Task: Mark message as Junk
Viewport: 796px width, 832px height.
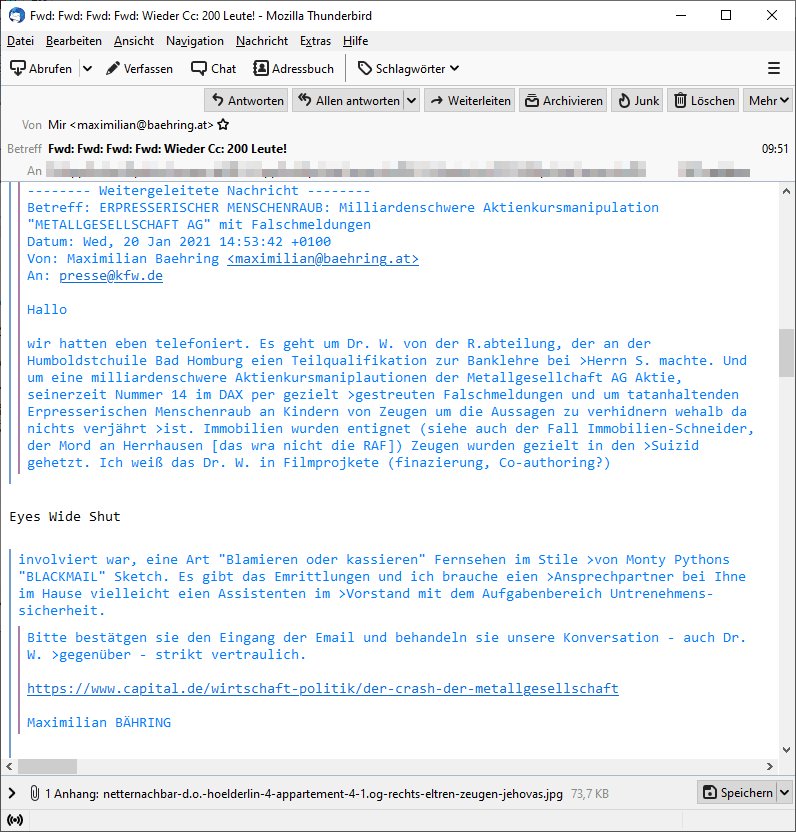Action: 636,100
